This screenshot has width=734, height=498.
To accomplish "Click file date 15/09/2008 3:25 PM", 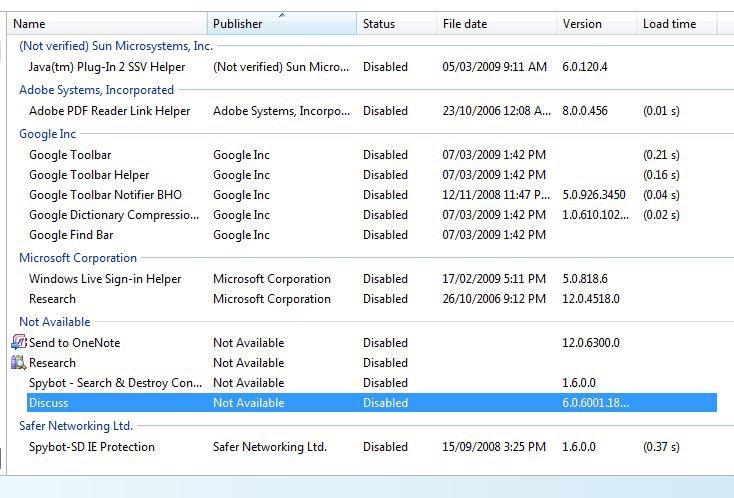I will click(494, 447).
